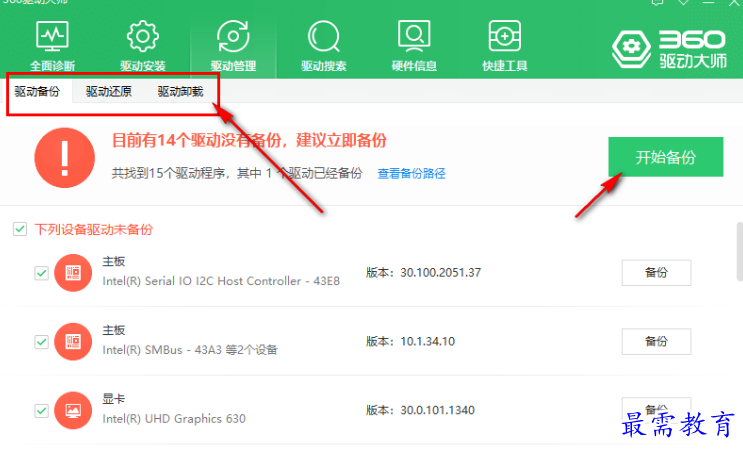Click the version text 10.1.34.10

point(427,341)
